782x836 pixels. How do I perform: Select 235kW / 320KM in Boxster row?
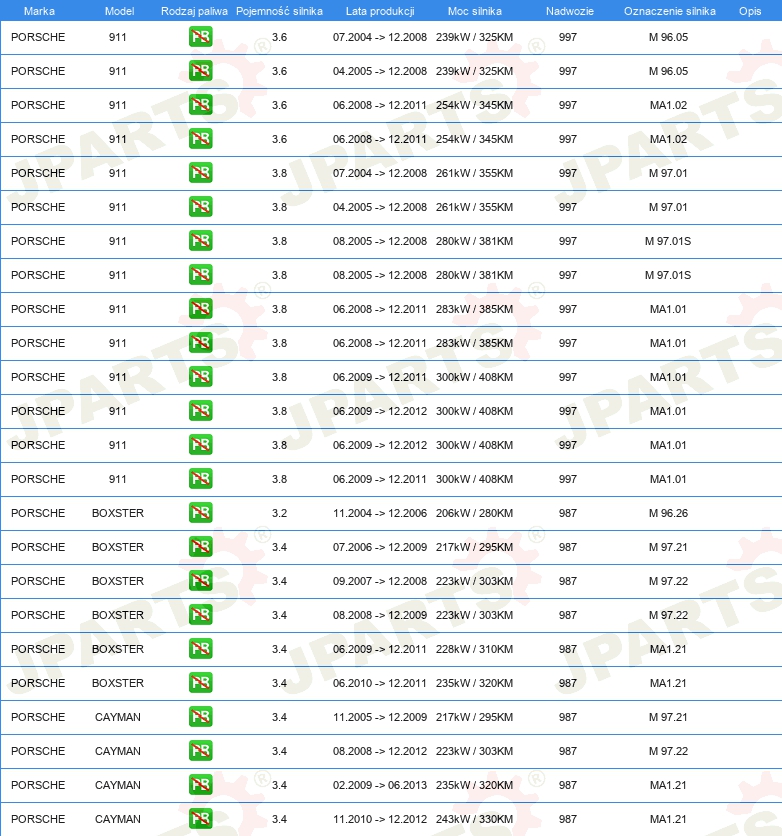tap(474, 683)
